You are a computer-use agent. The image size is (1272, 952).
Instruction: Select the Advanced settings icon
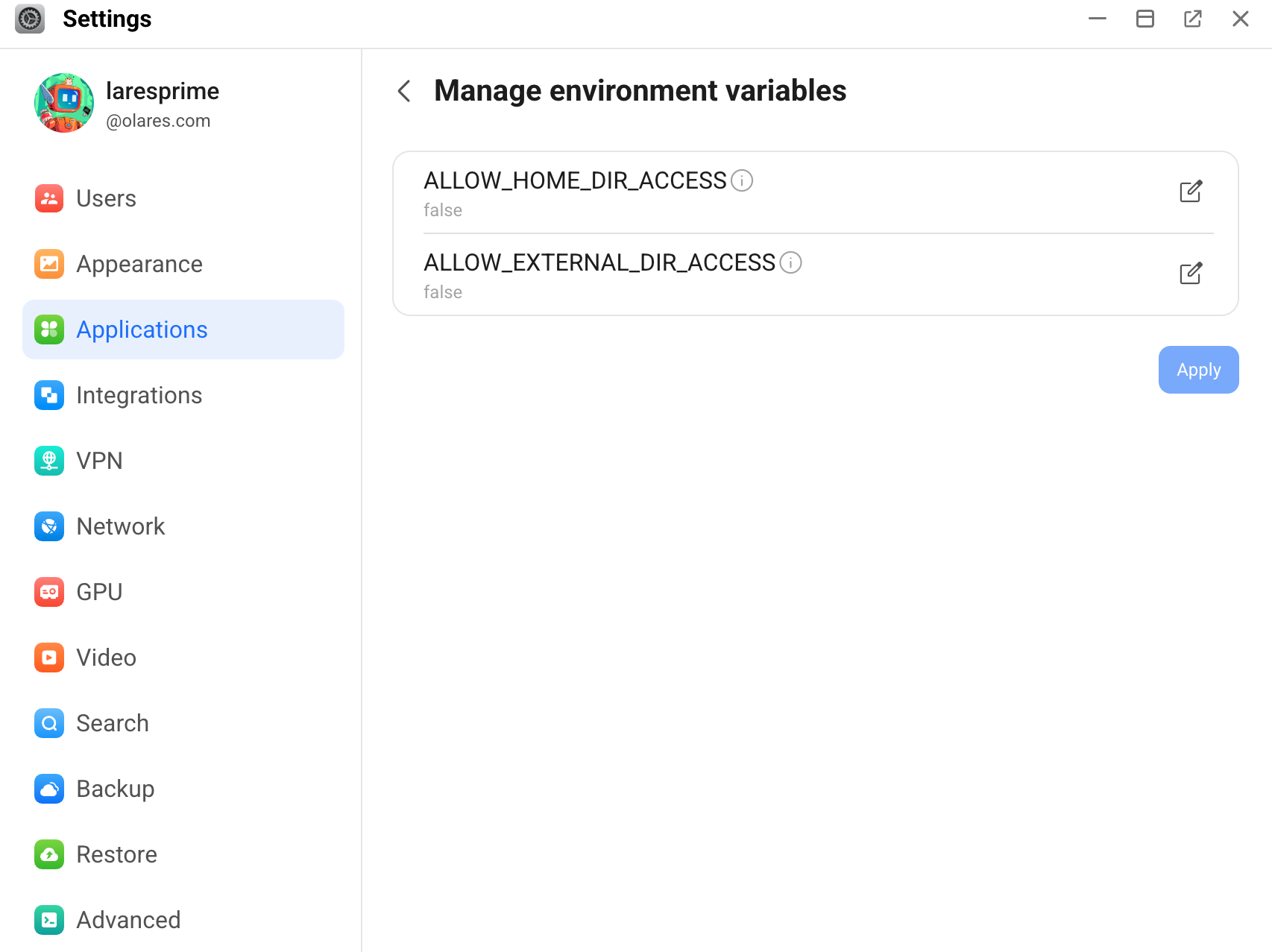(x=48, y=920)
